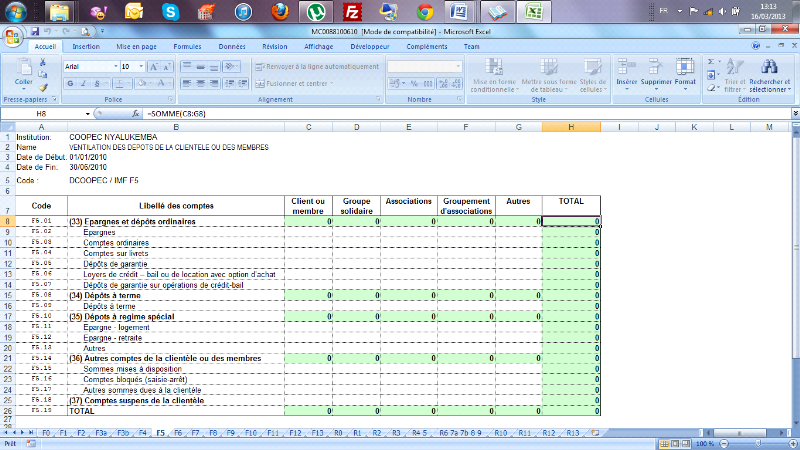Click the Office button
This screenshot has height=450, width=800.
[x=12, y=36]
